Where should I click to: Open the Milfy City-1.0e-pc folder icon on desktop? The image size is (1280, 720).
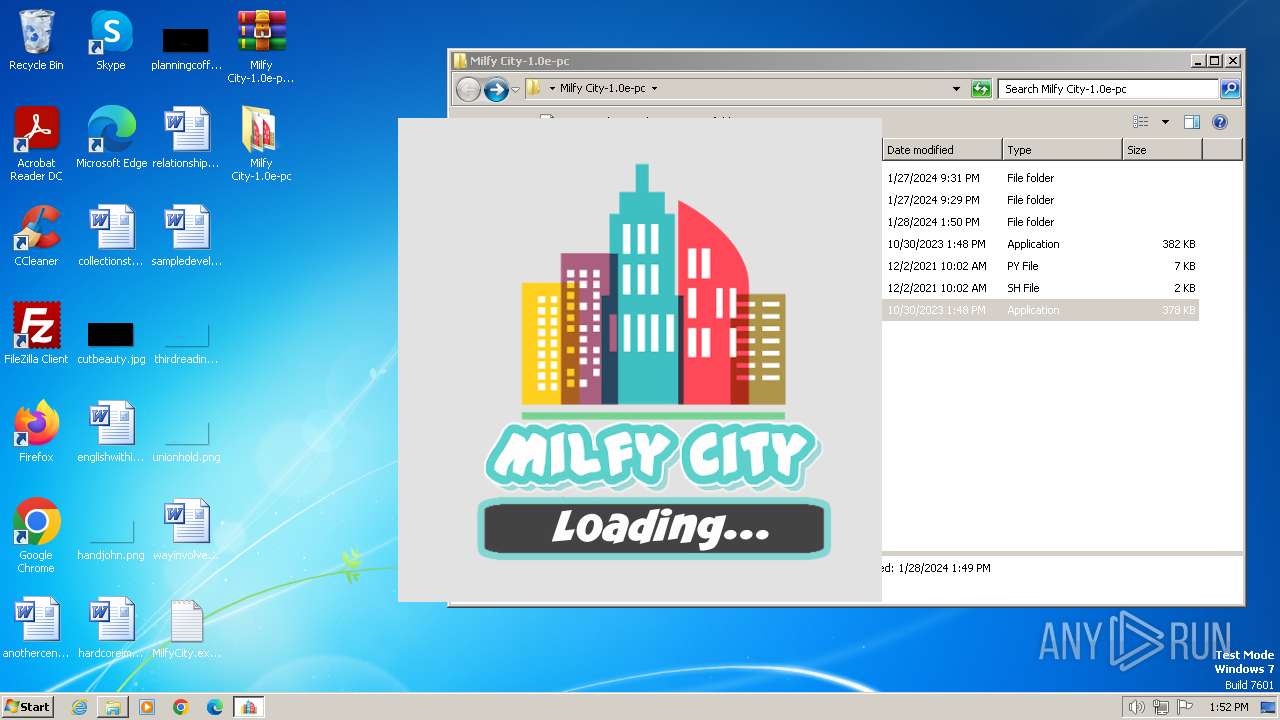coord(261,144)
